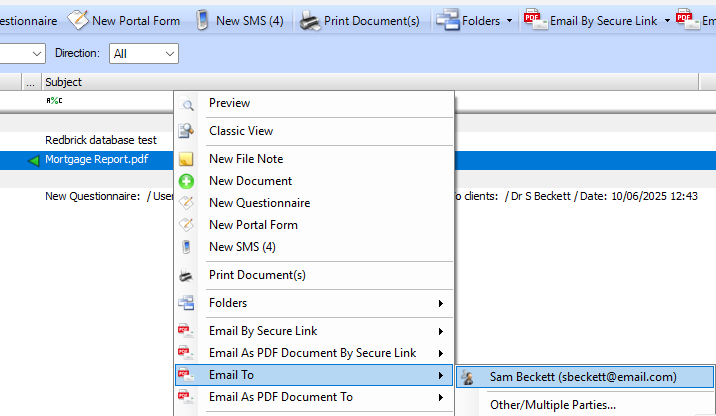The width and height of the screenshot is (716, 416).
Task: Click the Email By Secure Link PDF toolbar icon
Action: click(x=535, y=20)
